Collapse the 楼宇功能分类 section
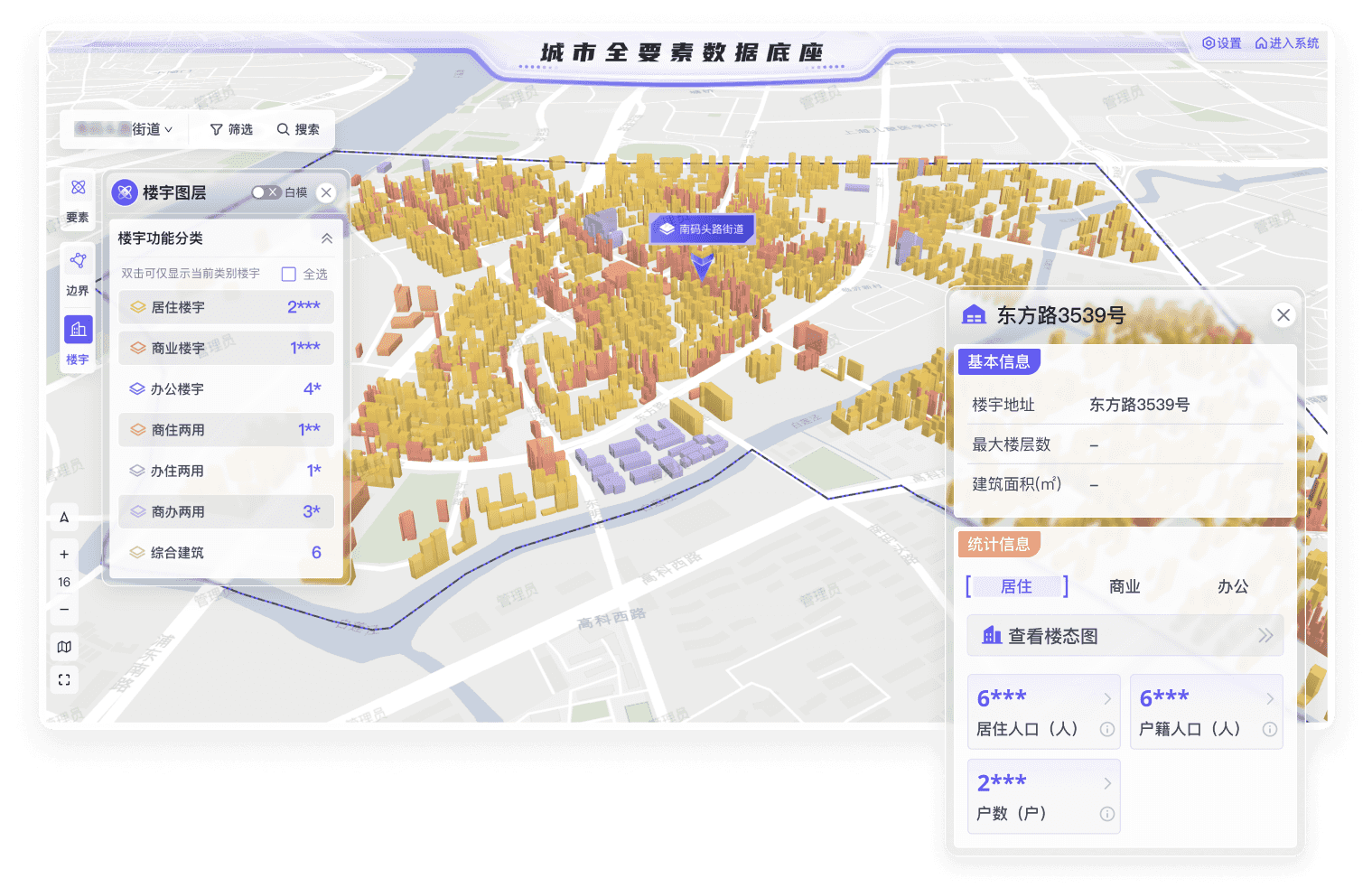 [x=326, y=238]
